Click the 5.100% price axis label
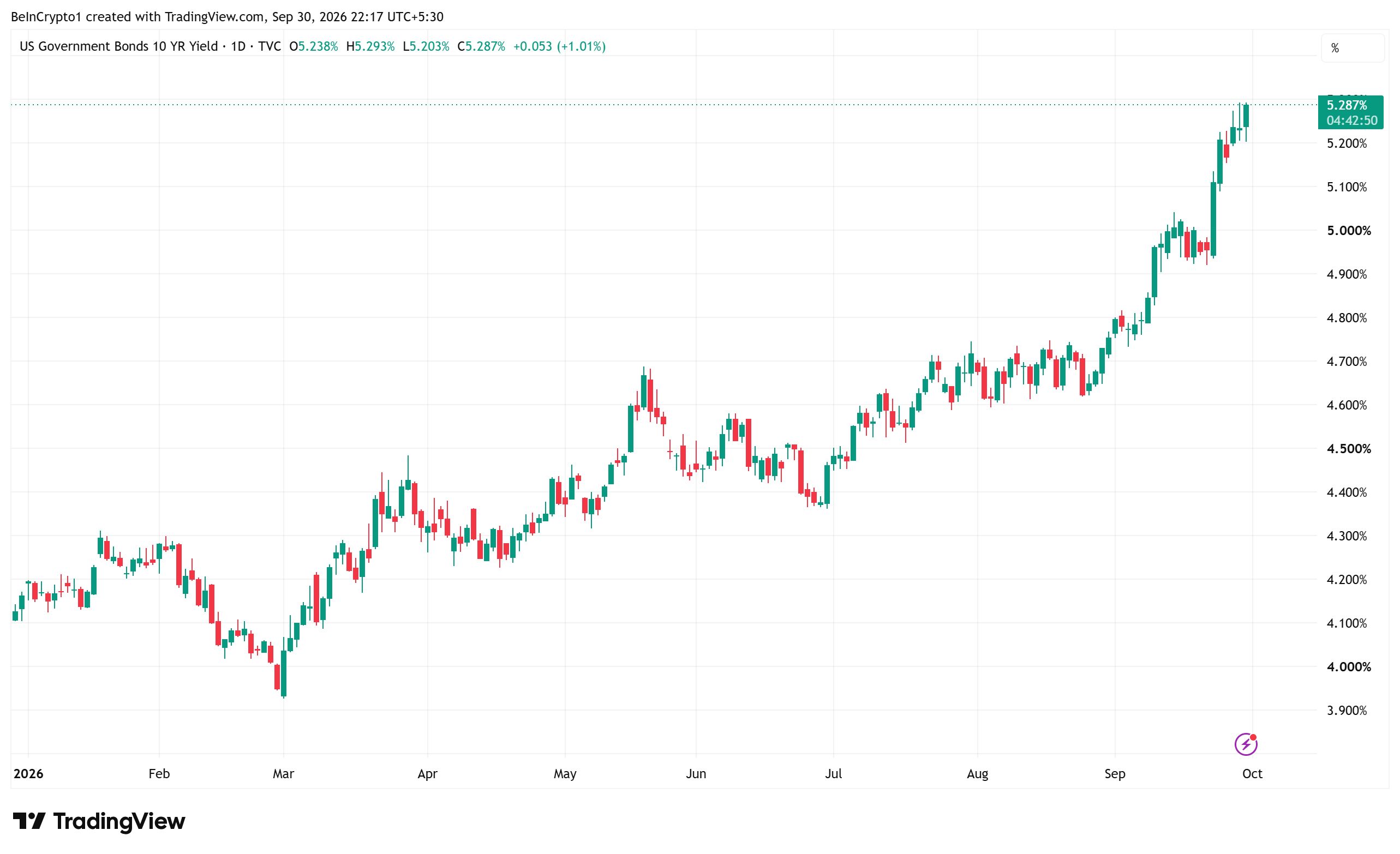The height and width of the screenshot is (854, 1400). pos(1347,187)
